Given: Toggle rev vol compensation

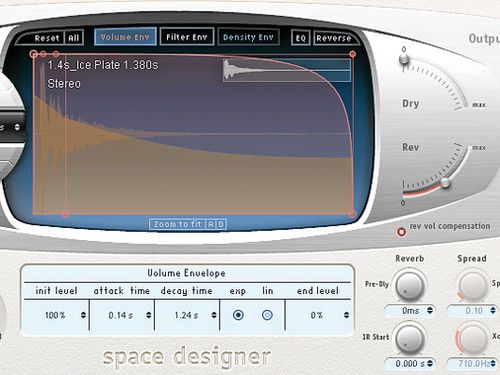Looking at the screenshot, I should click(401, 232).
